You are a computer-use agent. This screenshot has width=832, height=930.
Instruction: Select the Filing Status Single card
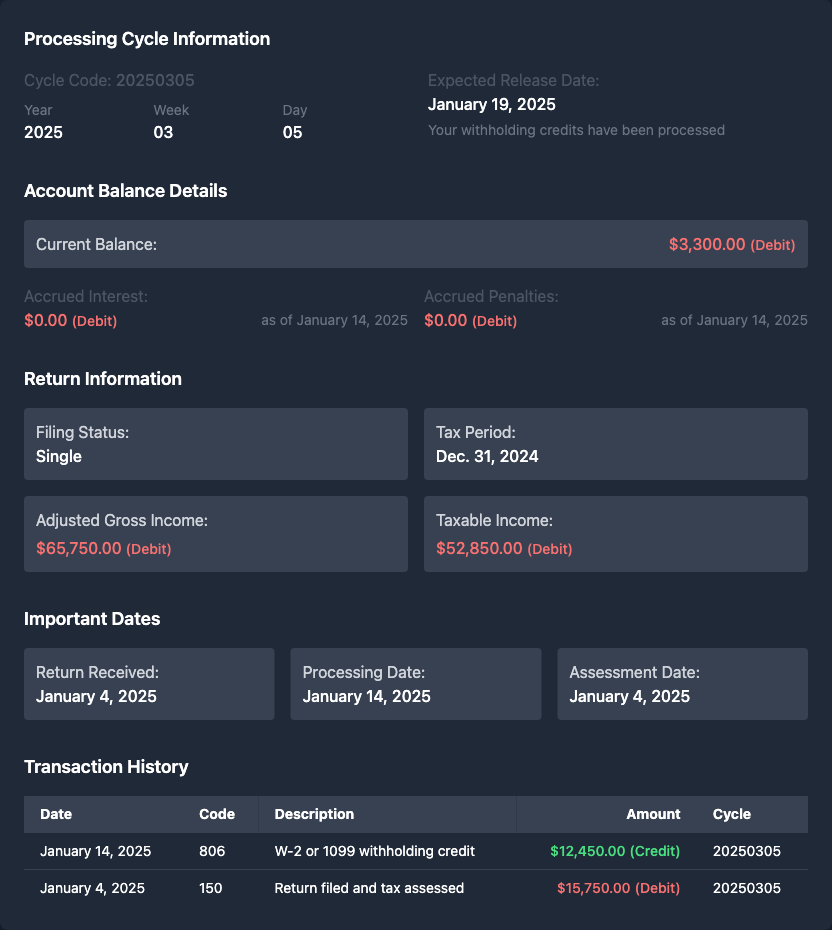pos(216,444)
